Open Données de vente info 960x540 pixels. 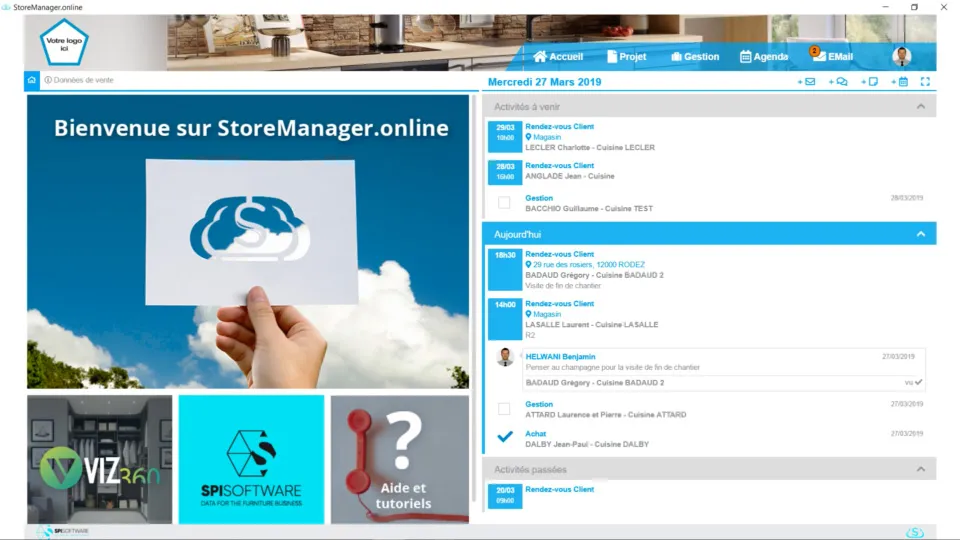pyautogui.click(x=79, y=80)
